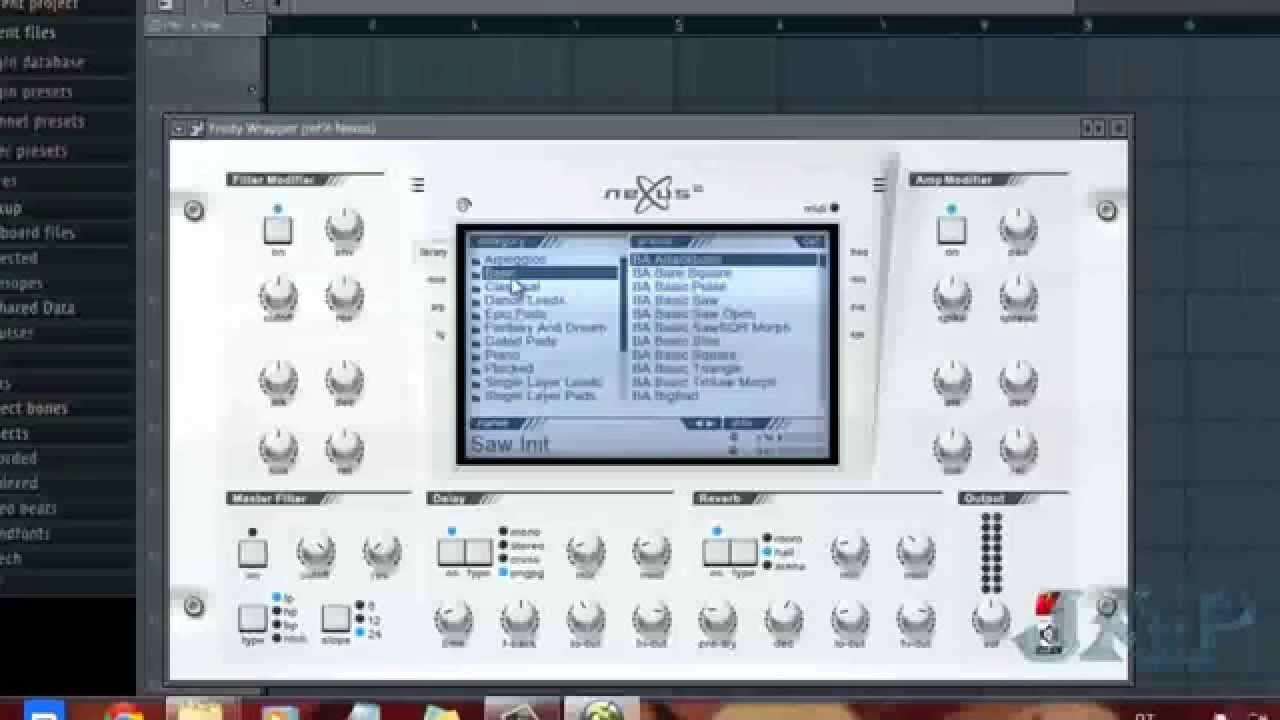Toggle the Reverb on button
The width and height of the screenshot is (1280, 720).
click(x=716, y=552)
